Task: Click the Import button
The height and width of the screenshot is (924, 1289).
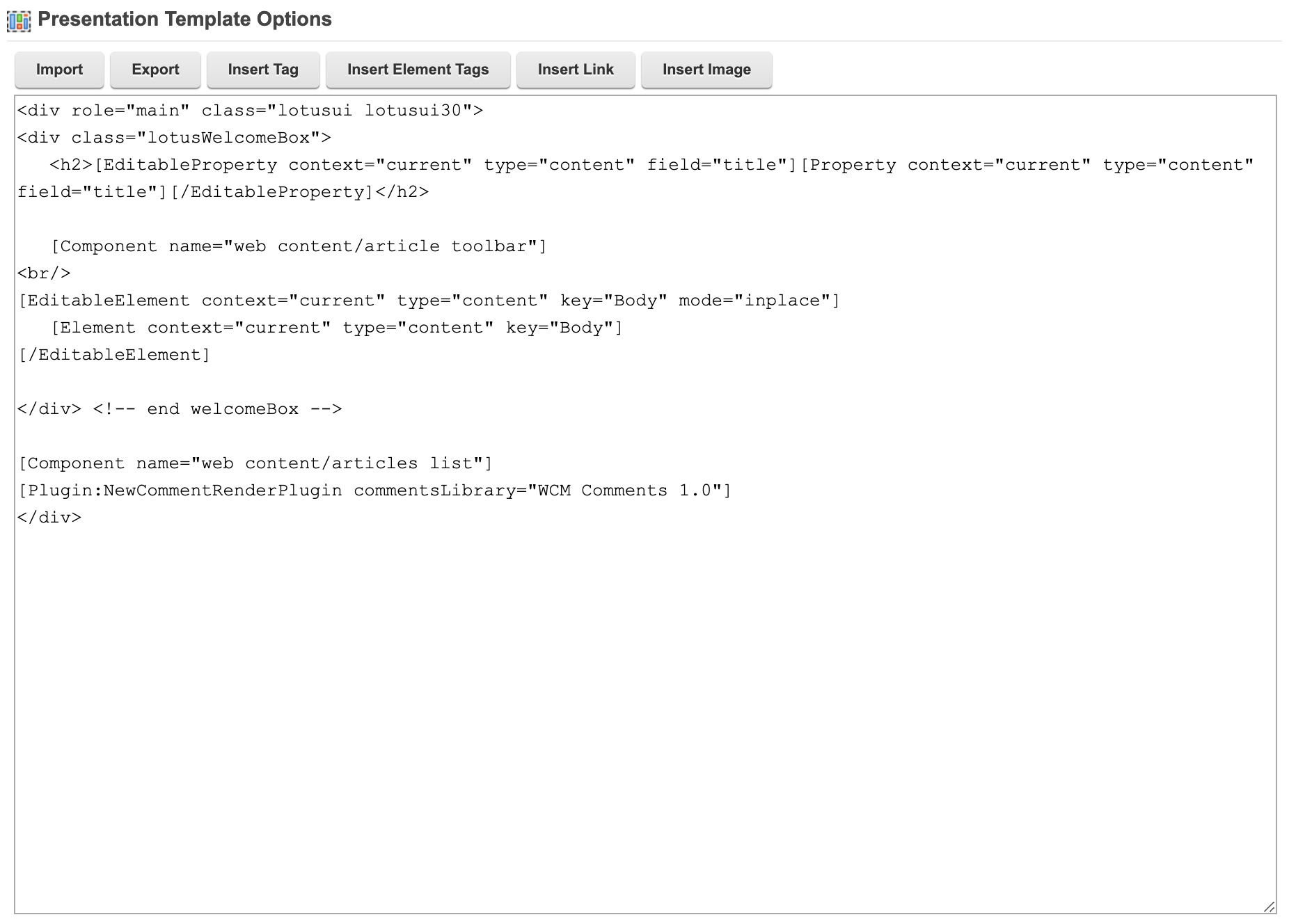Action: coord(59,70)
